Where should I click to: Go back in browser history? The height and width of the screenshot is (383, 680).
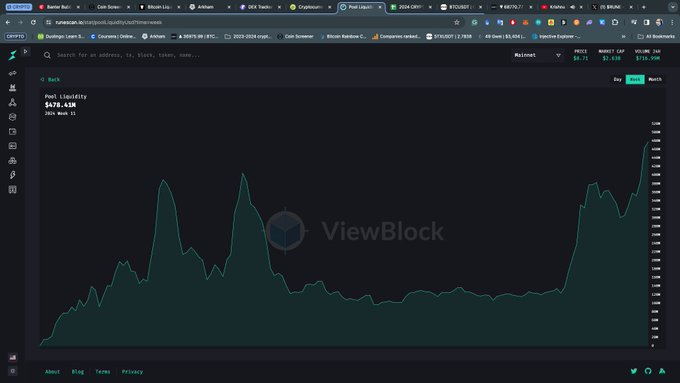point(8,22)
